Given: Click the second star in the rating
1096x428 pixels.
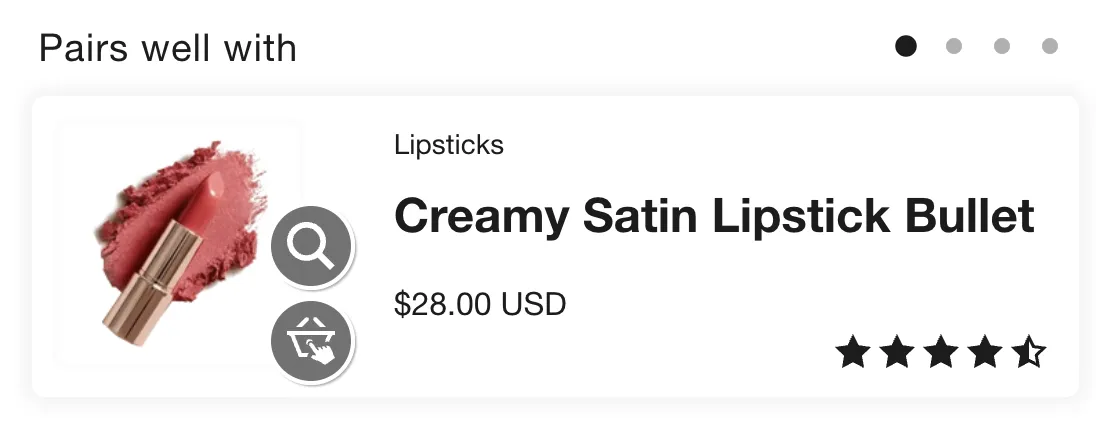Looking at the screenshot, I should pyautogui.click(x=897, y=352).
